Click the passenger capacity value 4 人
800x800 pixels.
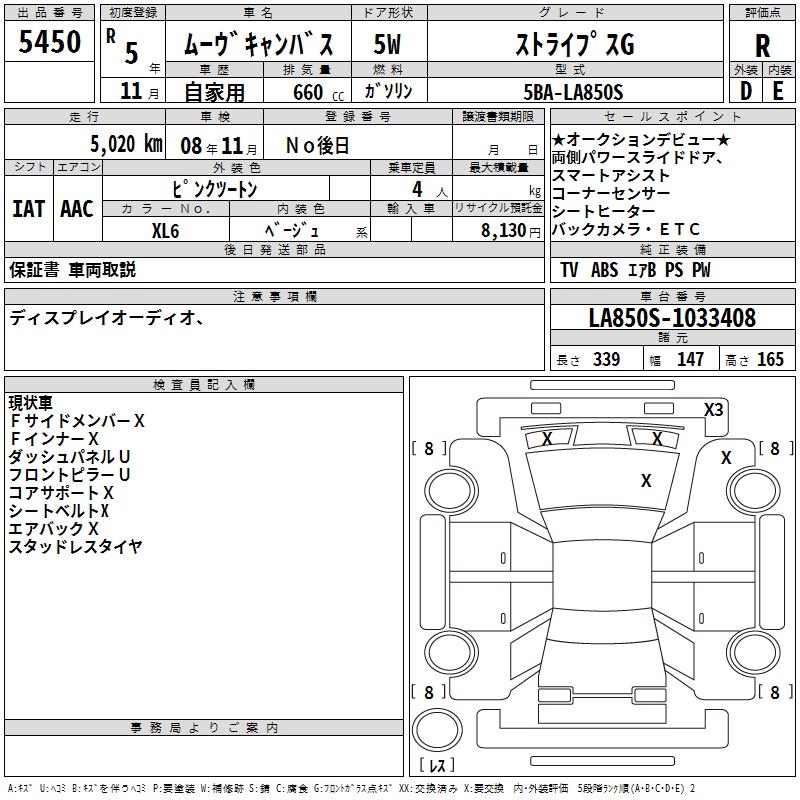pyautogui.click(x=429, y=190)
